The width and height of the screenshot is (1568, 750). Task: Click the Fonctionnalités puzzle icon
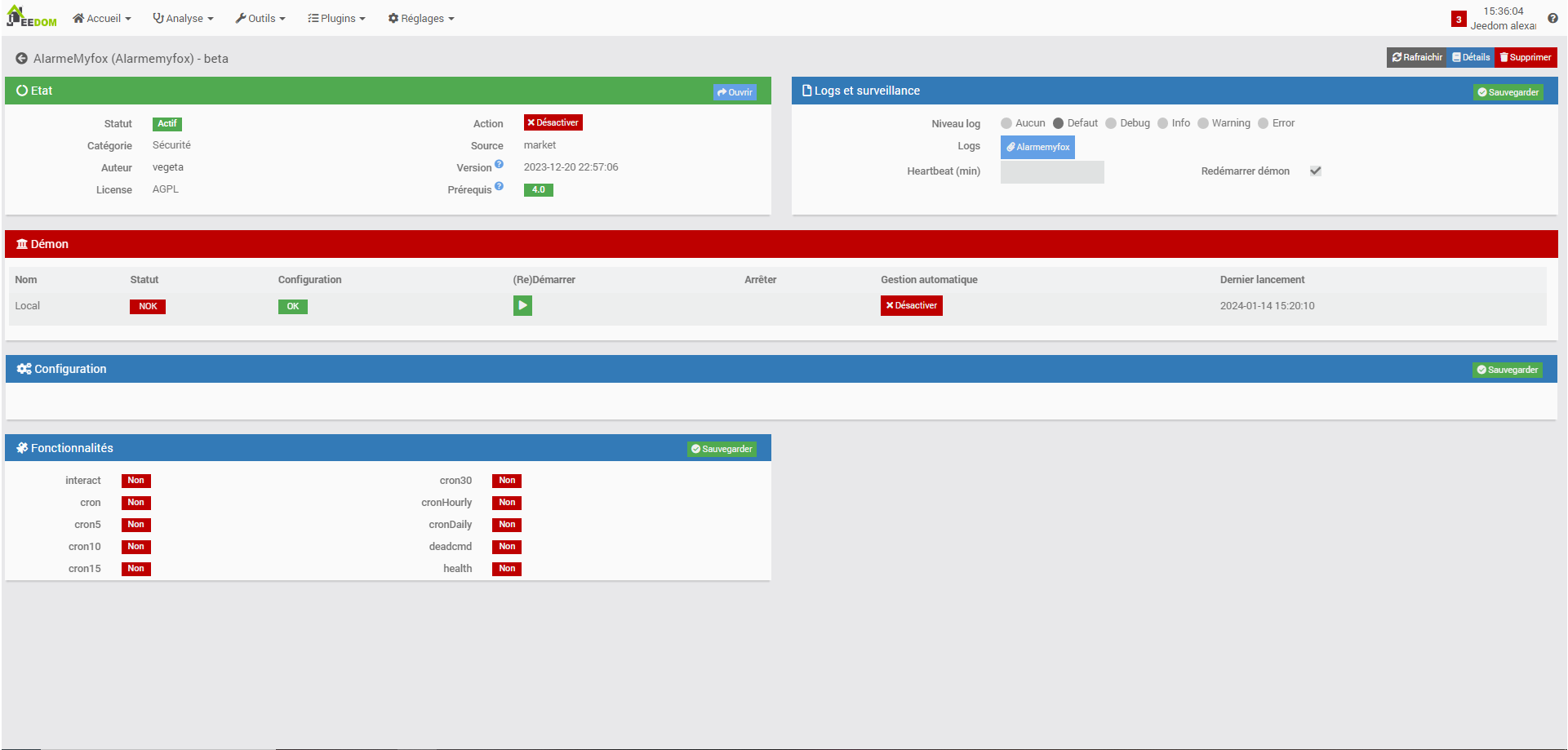22,448
